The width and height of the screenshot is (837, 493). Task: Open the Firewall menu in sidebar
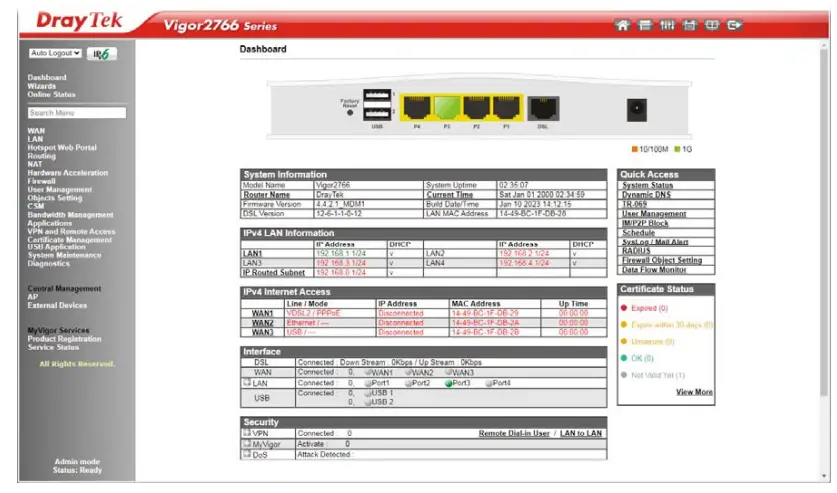42,181
